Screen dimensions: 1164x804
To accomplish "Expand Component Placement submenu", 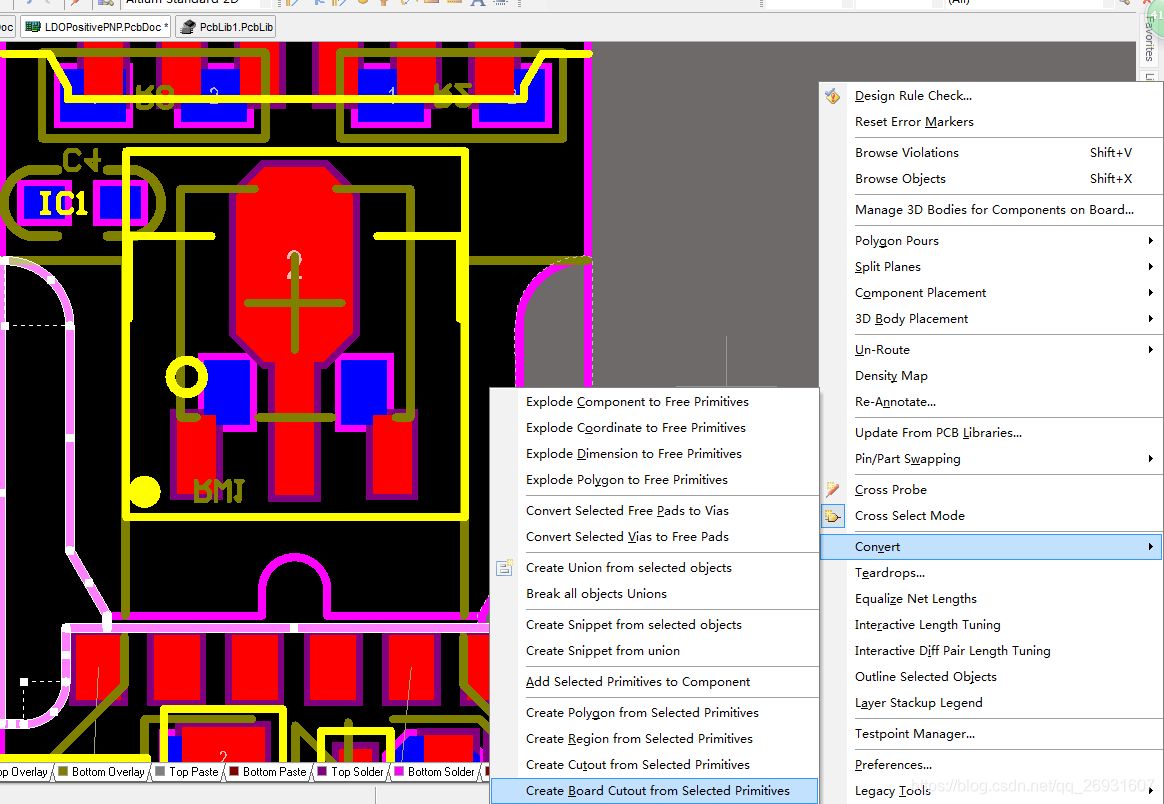I will 990,292.
